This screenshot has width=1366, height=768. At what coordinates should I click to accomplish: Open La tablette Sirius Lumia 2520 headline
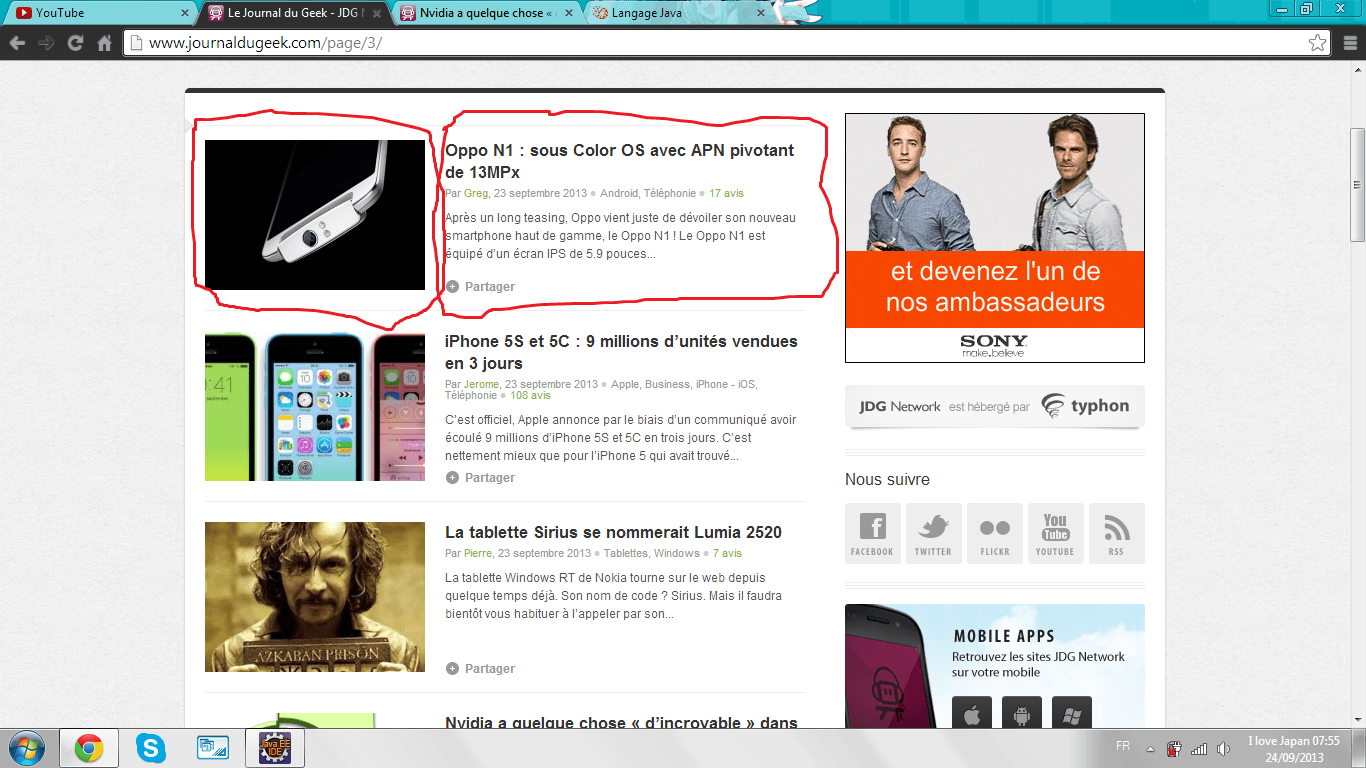click(x=613, y=532)
